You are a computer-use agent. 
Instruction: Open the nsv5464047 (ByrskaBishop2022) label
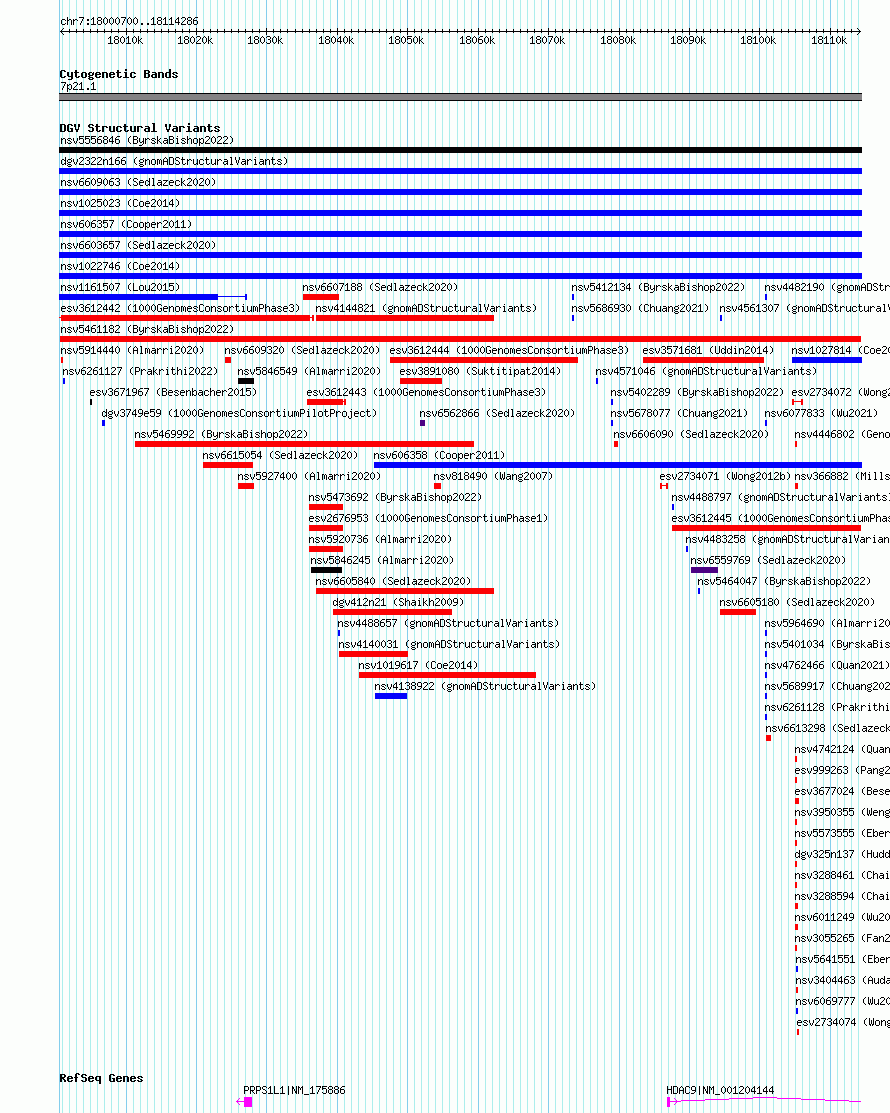click(x=784, y=581)
